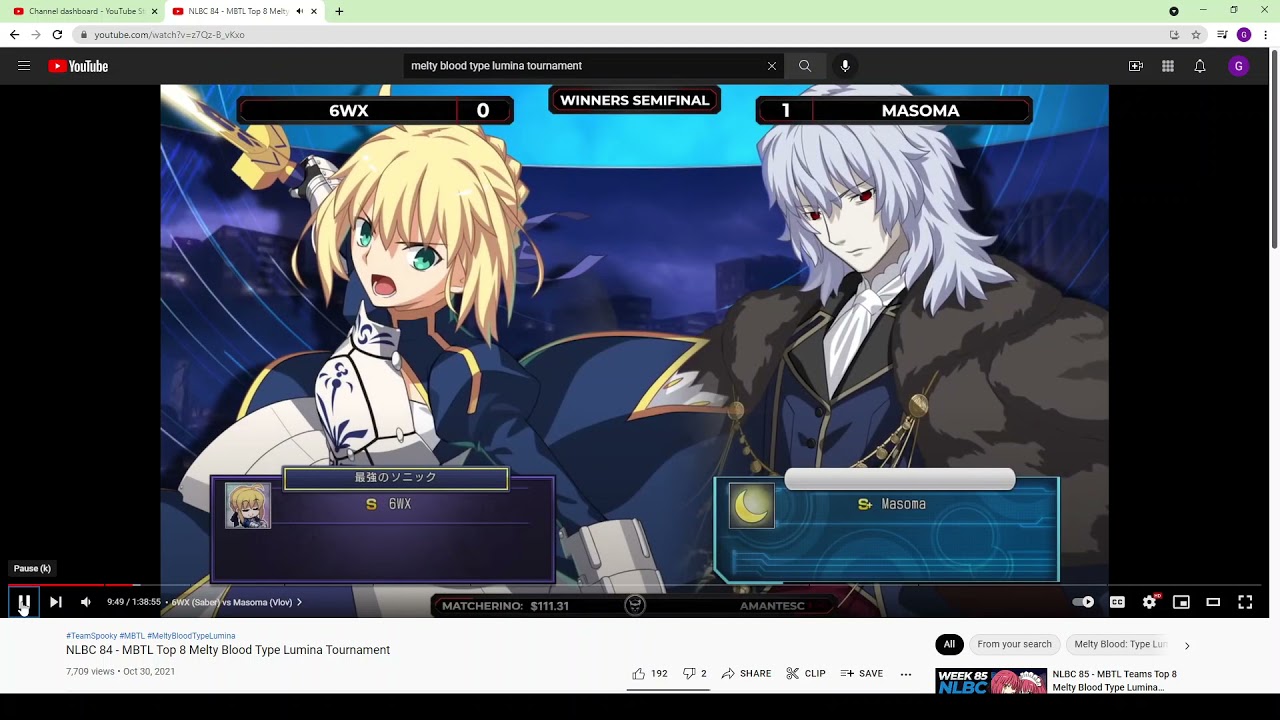The height and width of the screenshot is (720, 1280).
Task: Bookmark this page with the star
Action: [x=1195, y=35]
